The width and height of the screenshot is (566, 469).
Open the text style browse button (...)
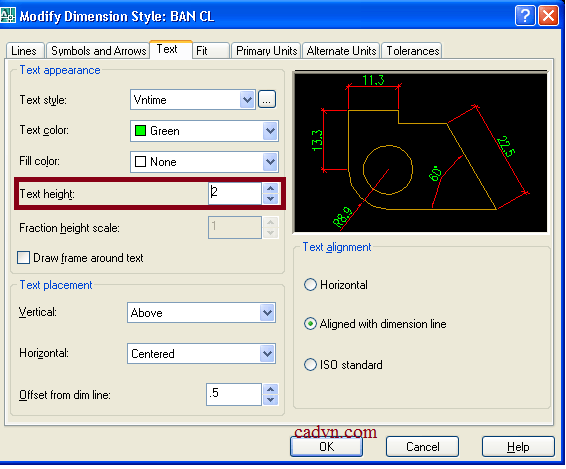pos(267,100)
